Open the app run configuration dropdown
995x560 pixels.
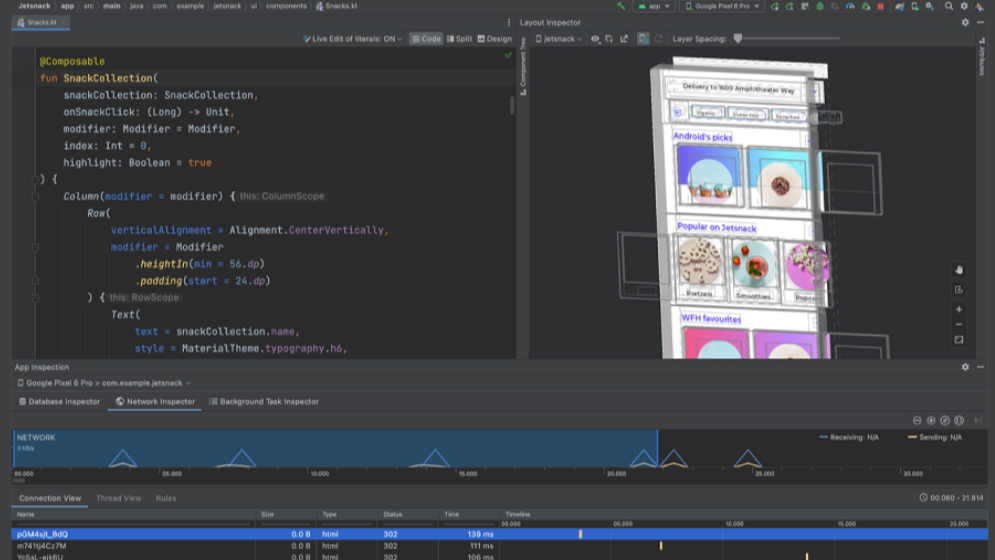(x=654, y=6)
